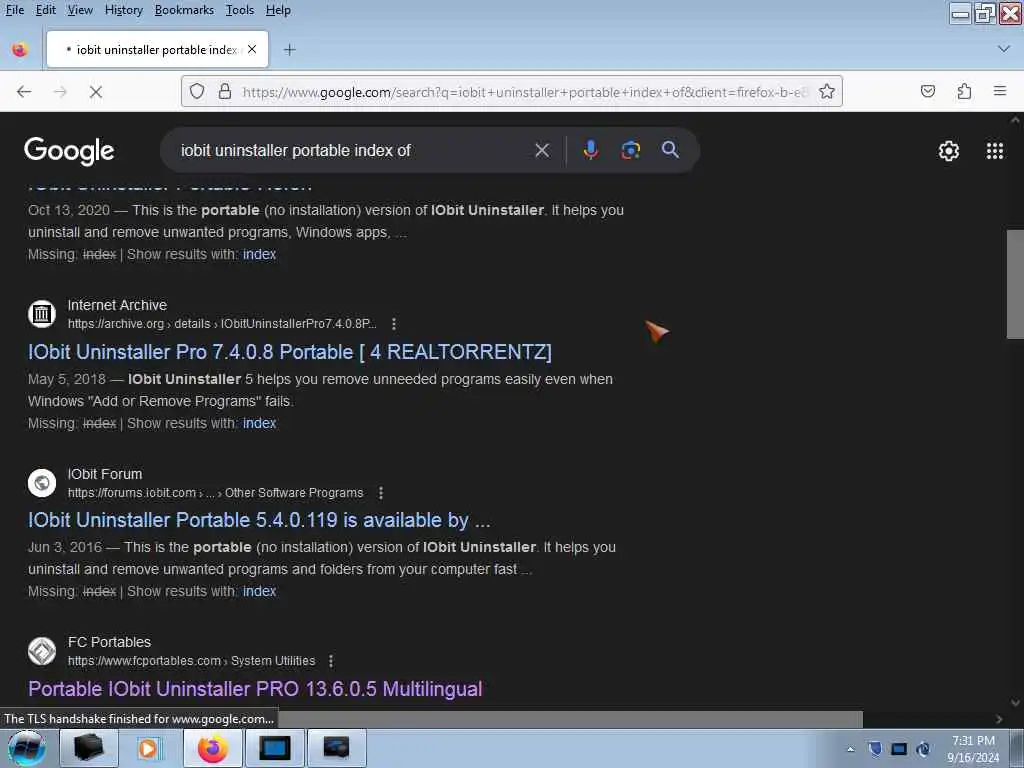Click the Firefox View icon left of tab
The width and height of the screenshot is (1024, 768).
pyautogui.click(x=20, y=50)
